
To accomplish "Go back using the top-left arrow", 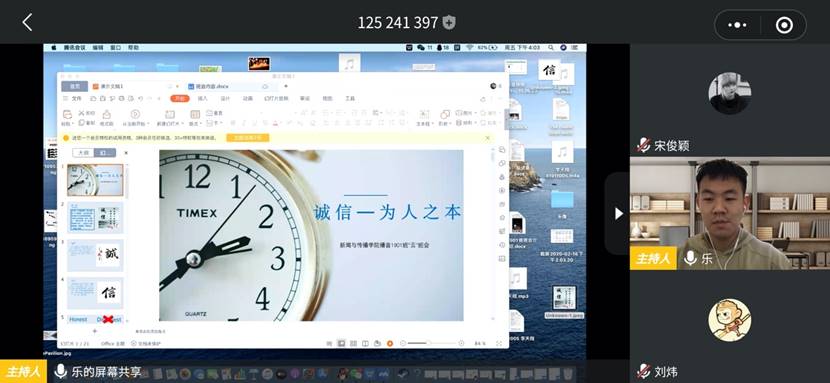I will [x=27, y=23].
